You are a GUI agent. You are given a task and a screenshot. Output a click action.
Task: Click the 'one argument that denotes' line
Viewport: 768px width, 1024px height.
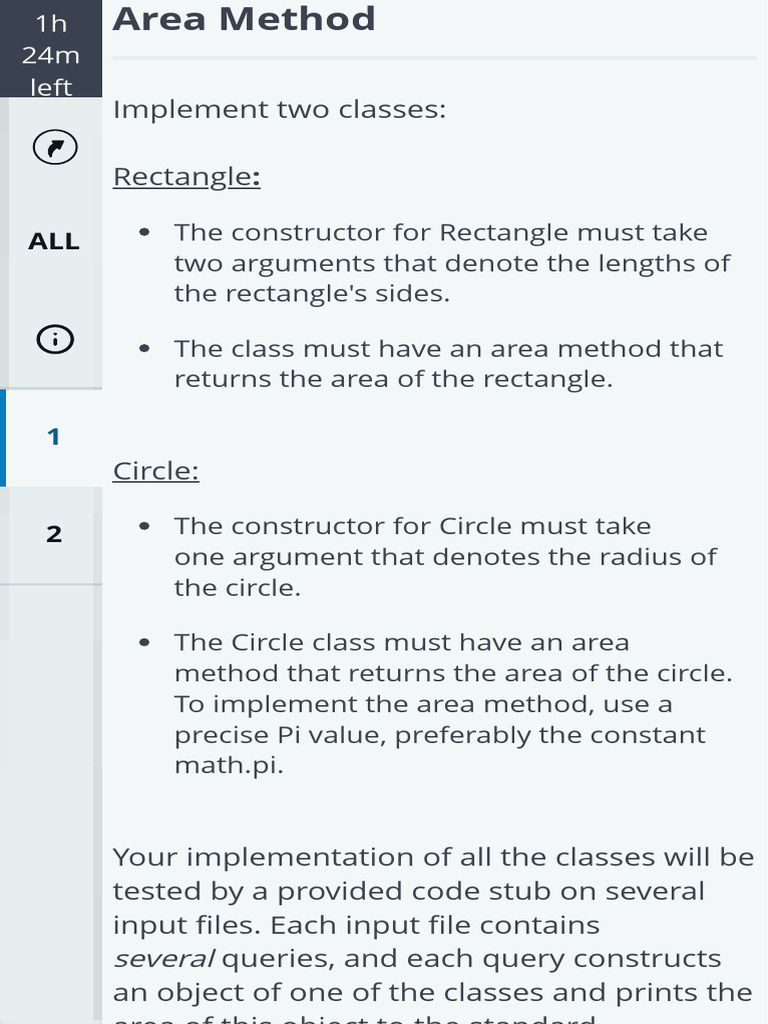445,557
